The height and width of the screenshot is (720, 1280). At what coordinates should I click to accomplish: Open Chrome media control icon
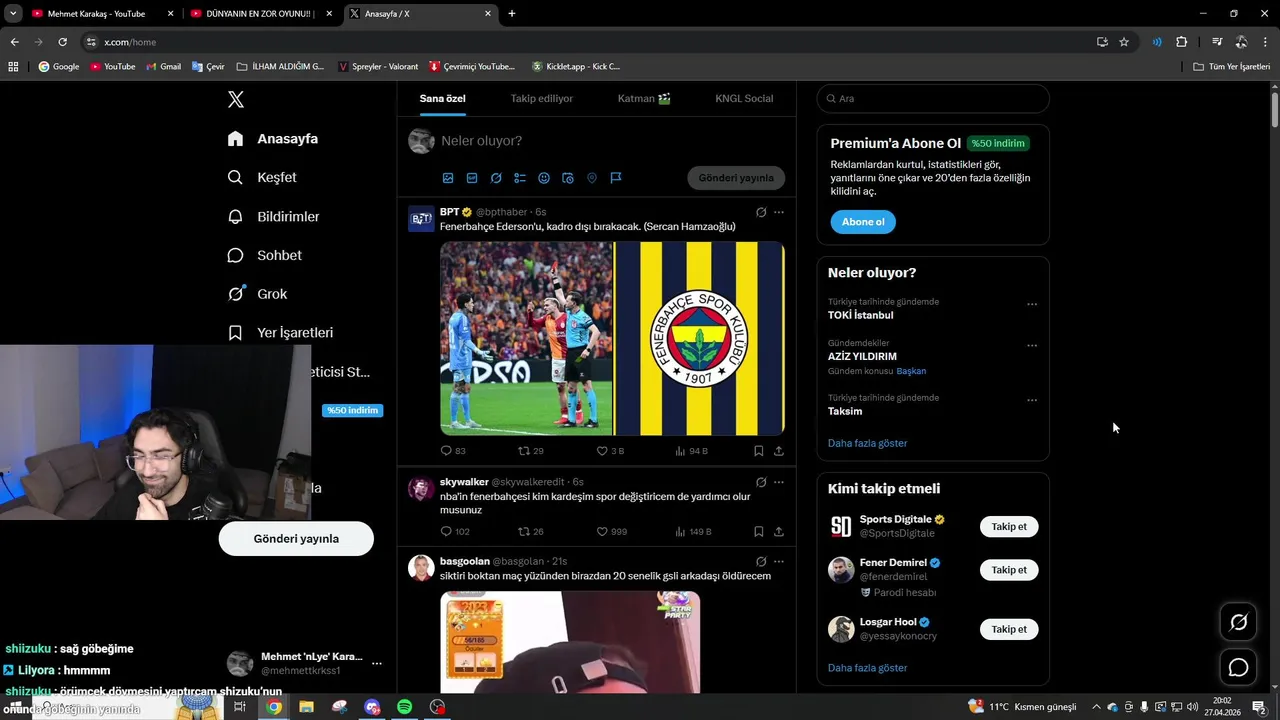[1217, 42]
